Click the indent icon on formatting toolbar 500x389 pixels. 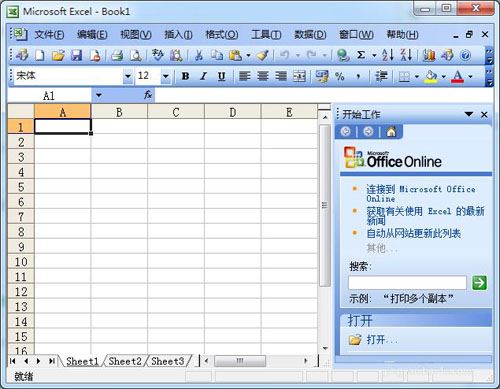click(381, 76)
